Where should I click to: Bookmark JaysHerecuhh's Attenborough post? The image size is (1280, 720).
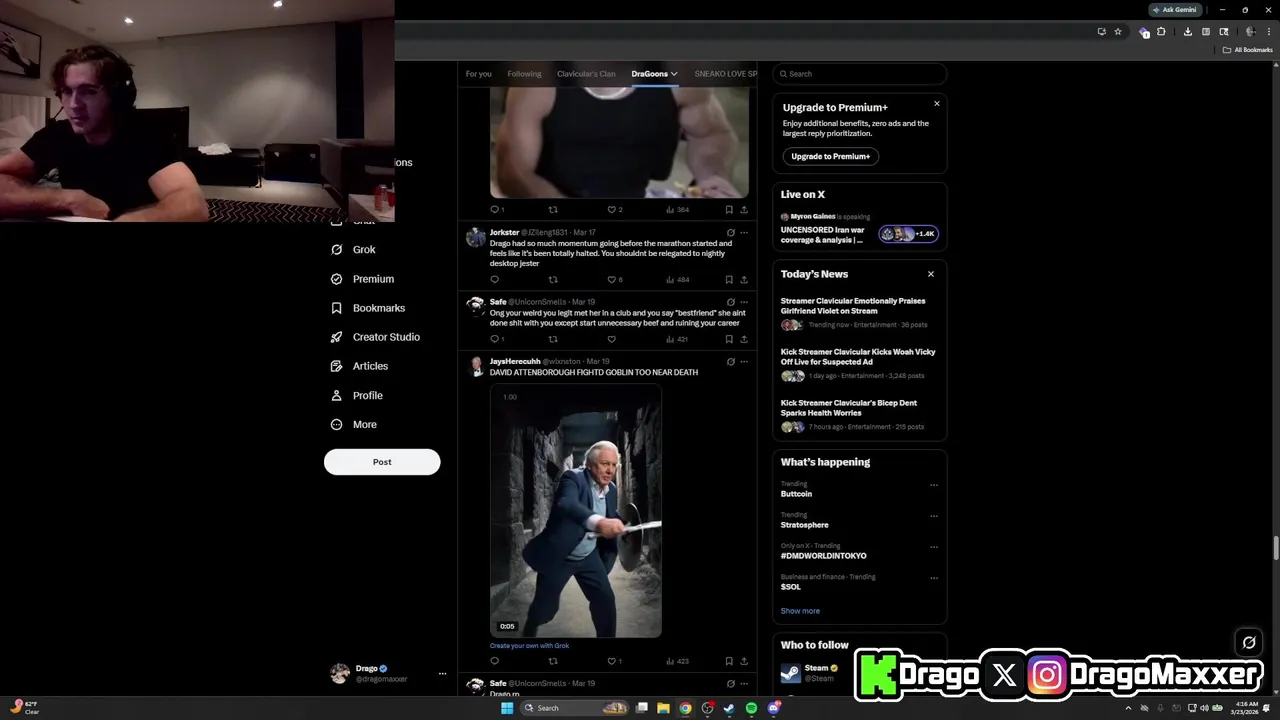coord(729,661)
